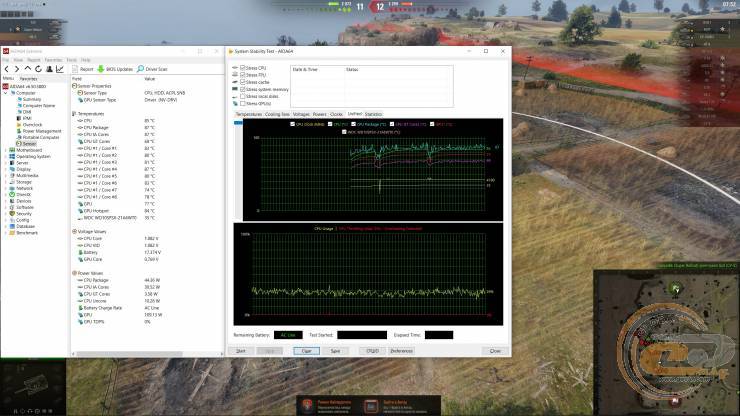Screen dimensions: 740x416
Task: Click the Preferences button
Action: [401, 351]
